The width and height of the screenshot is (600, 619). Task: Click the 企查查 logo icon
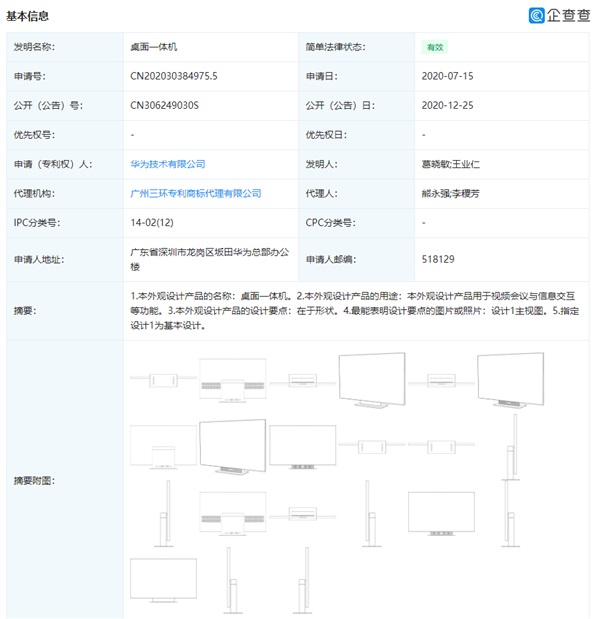[x=538, y=15]
